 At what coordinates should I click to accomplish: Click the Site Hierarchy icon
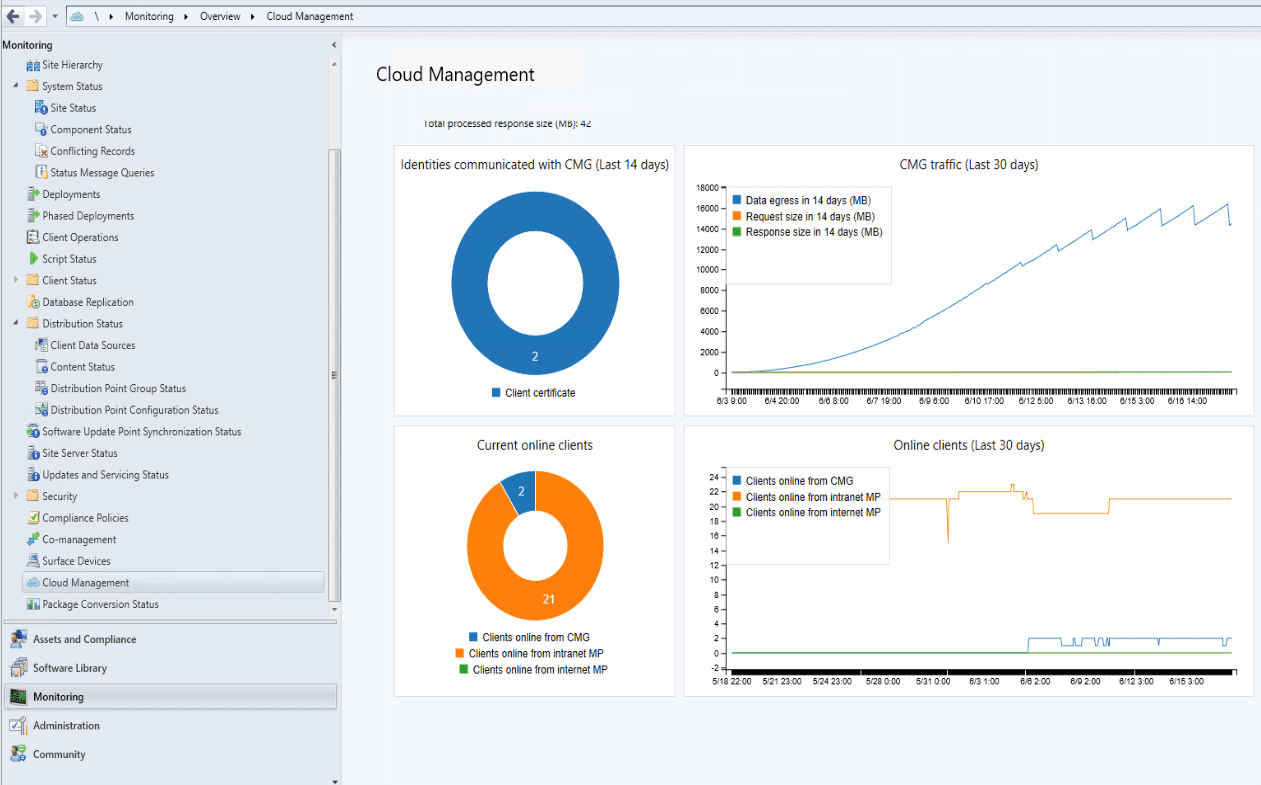(x=33, y=65)
